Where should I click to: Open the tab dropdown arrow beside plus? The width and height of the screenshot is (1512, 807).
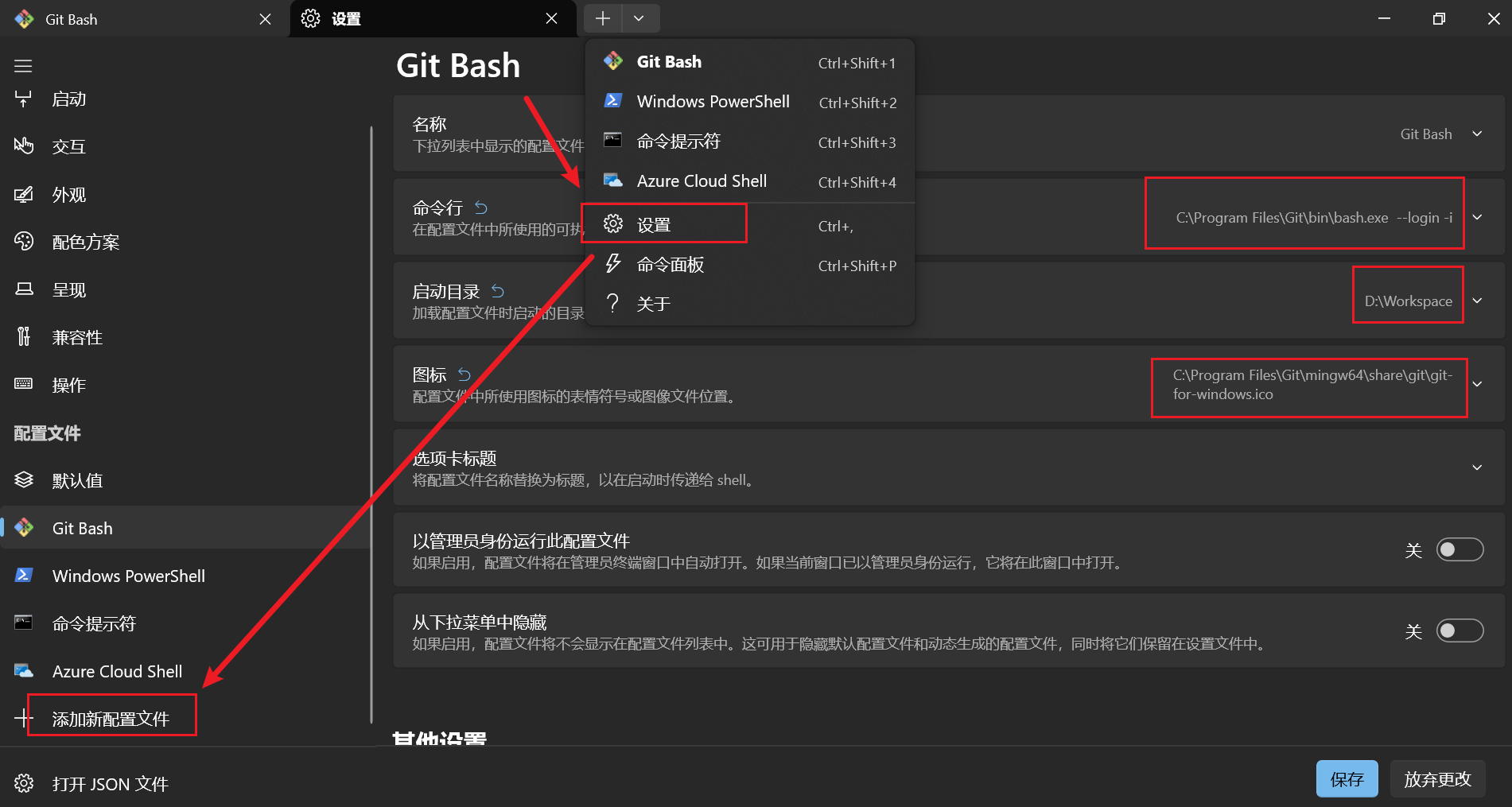(639, 18)
